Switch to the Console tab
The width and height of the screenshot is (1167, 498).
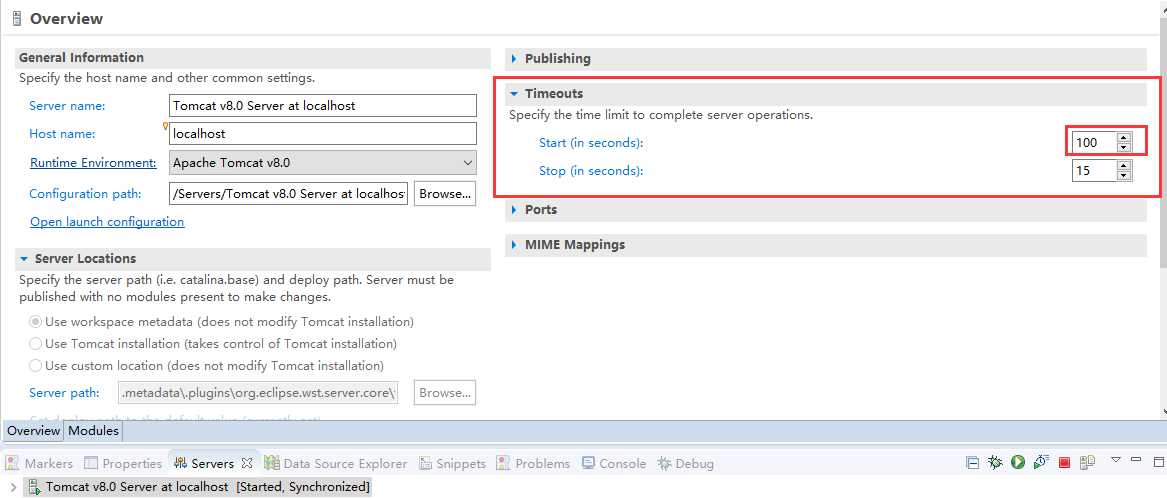[x=614, y=463]
